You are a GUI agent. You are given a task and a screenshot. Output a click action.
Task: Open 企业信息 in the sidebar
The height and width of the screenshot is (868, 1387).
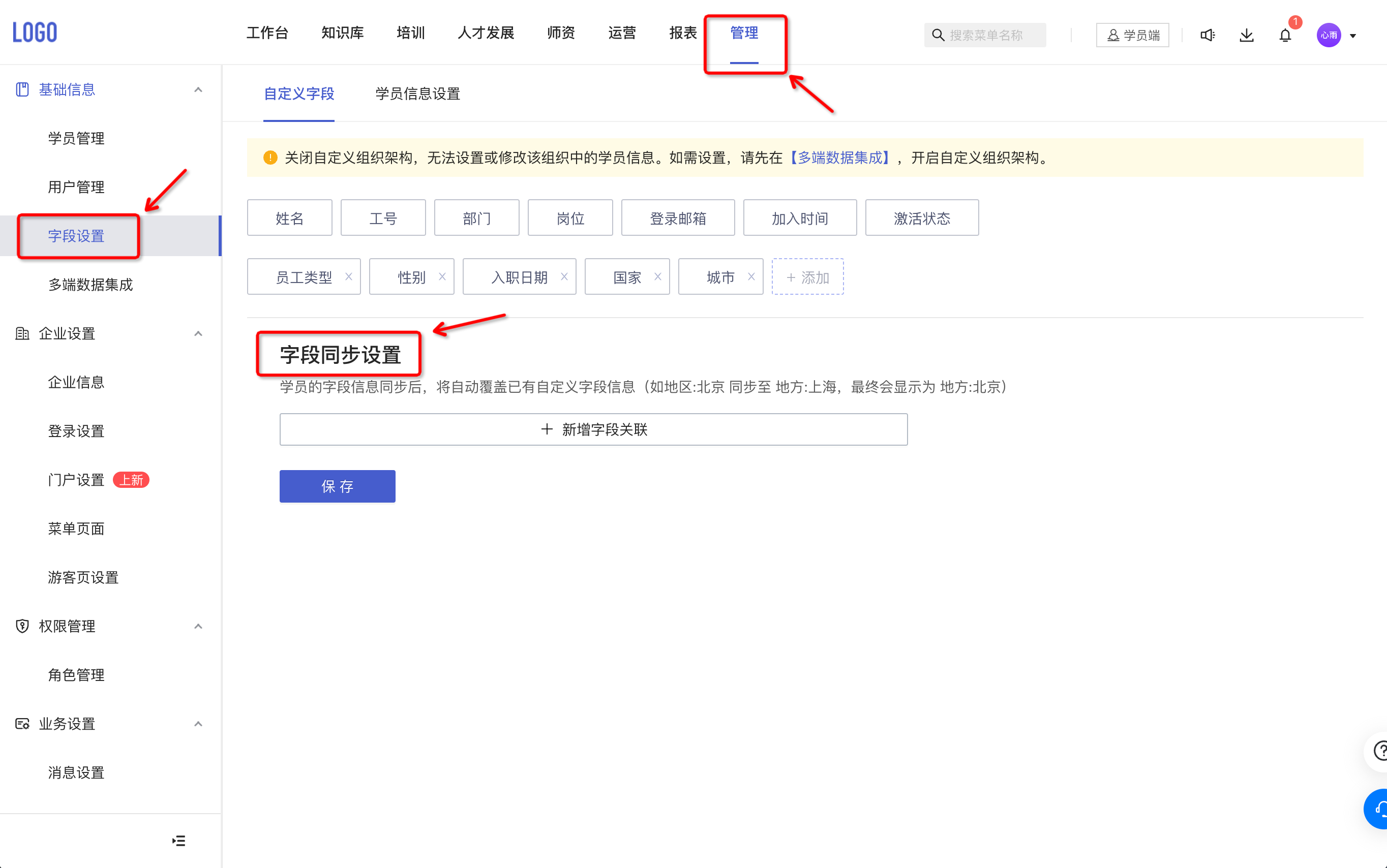pos(76,382)
